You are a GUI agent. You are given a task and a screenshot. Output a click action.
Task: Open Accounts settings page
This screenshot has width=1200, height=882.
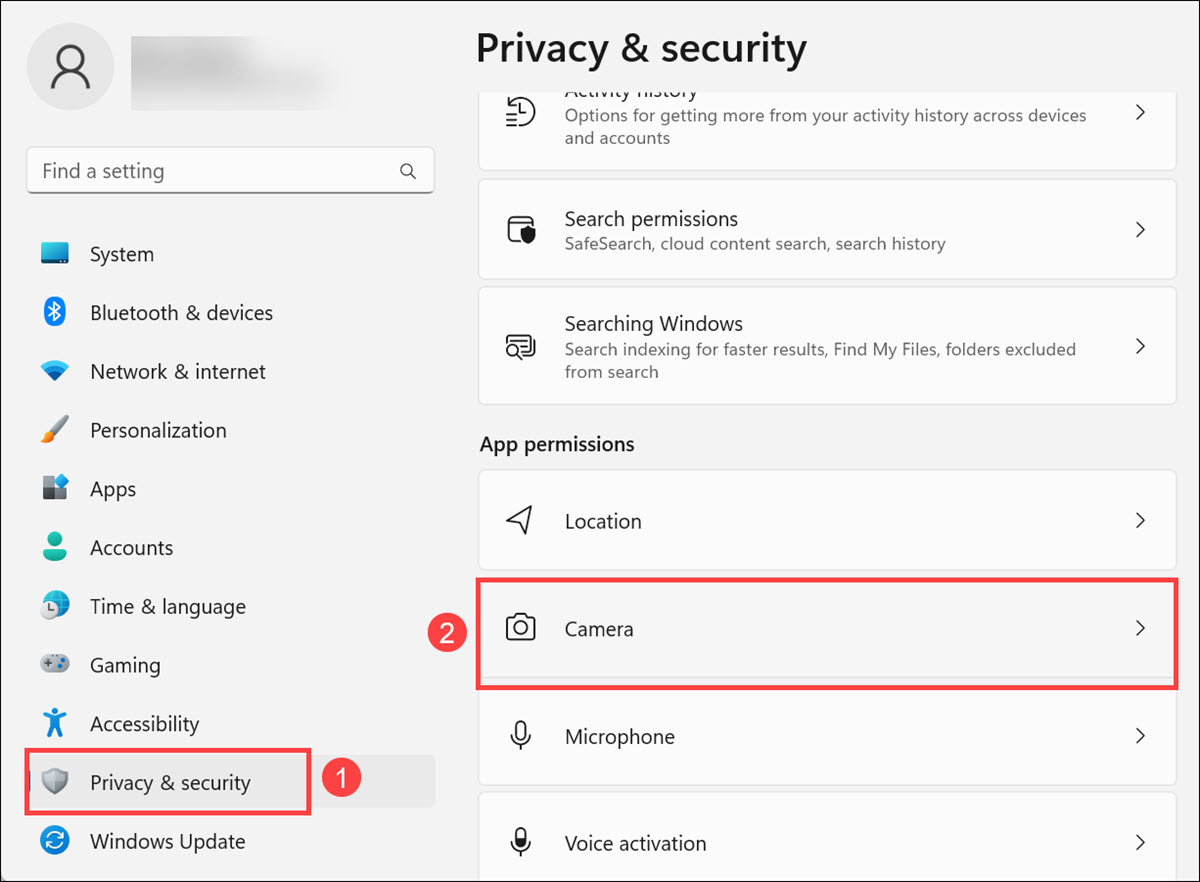131,548
